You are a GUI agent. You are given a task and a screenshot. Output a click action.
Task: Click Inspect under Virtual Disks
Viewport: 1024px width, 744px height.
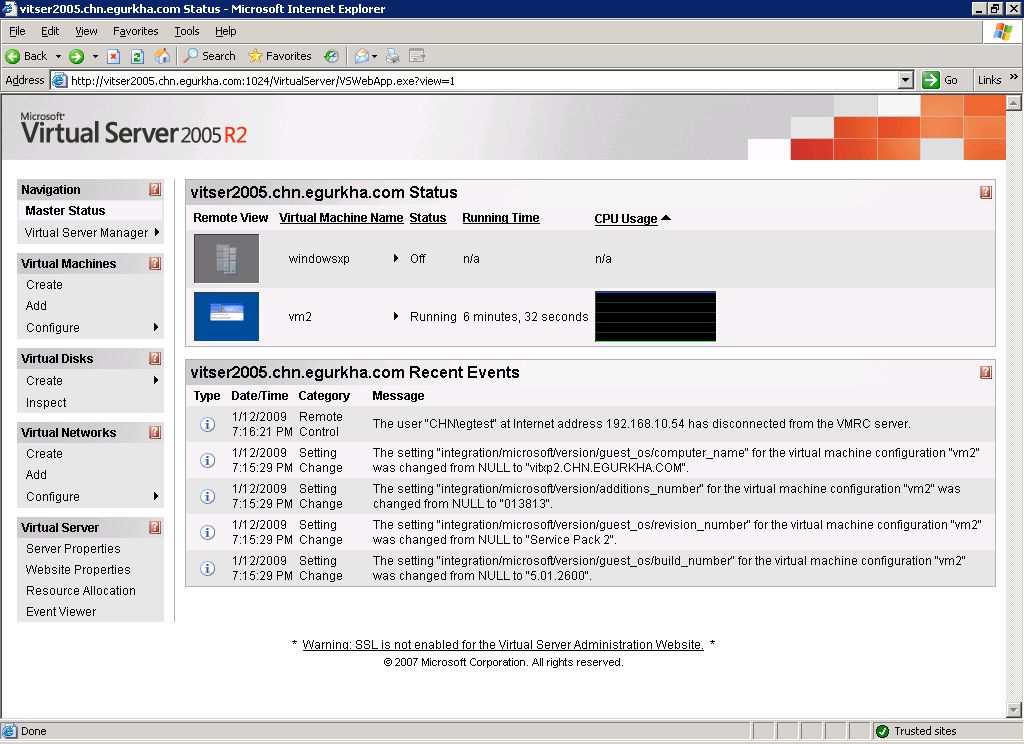click(46, 402)
